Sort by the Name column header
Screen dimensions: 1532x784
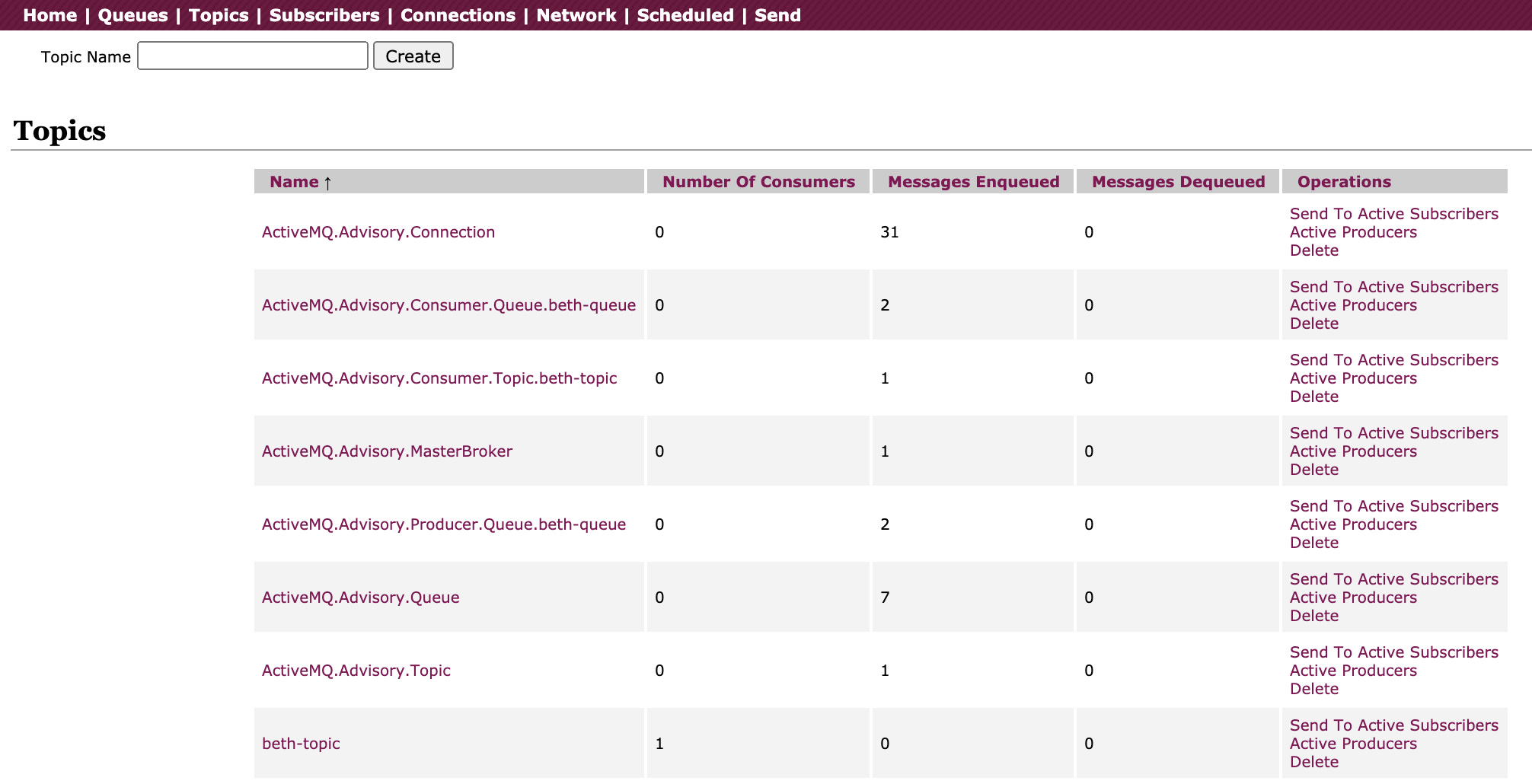click(x=294, y=182)
